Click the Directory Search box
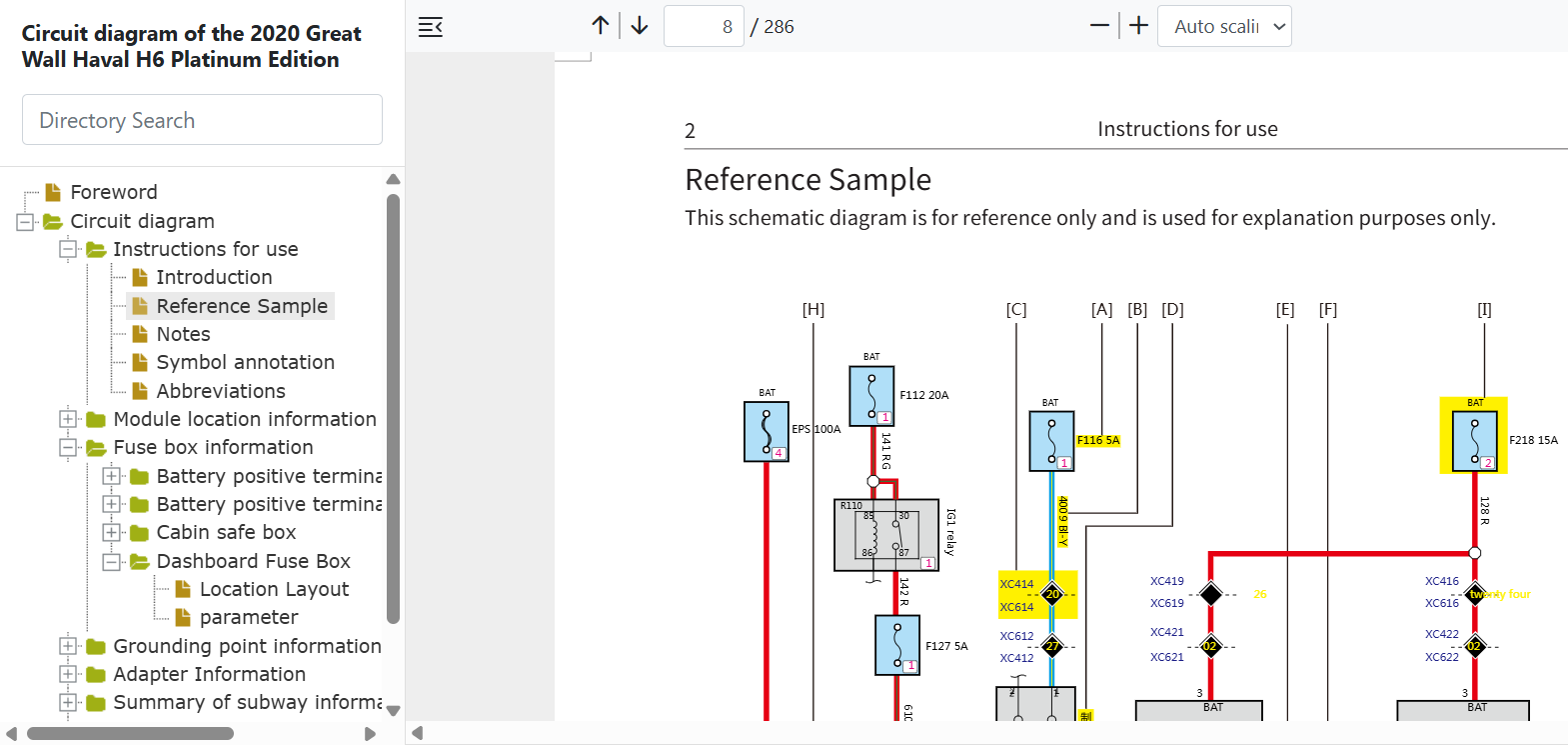The image size is (1568, 745). tap(202, 120)
